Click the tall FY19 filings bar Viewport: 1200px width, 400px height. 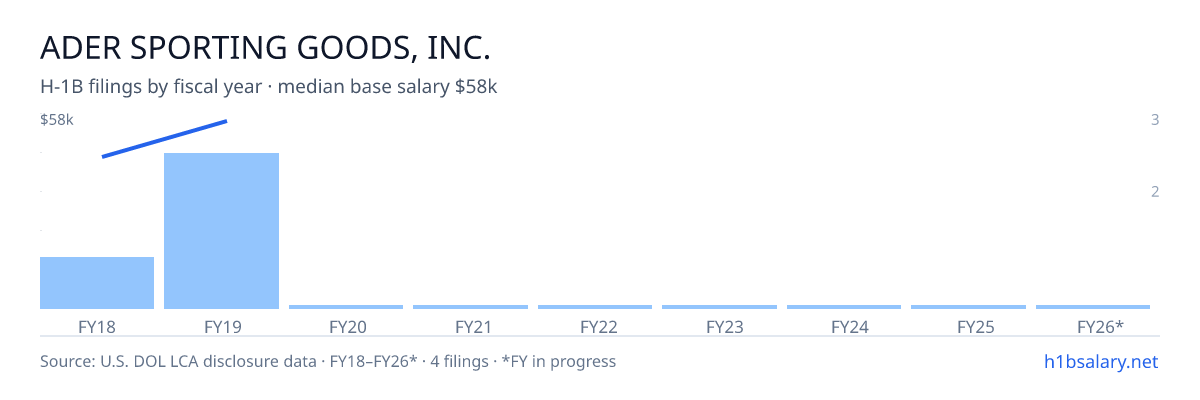point(221,231)
